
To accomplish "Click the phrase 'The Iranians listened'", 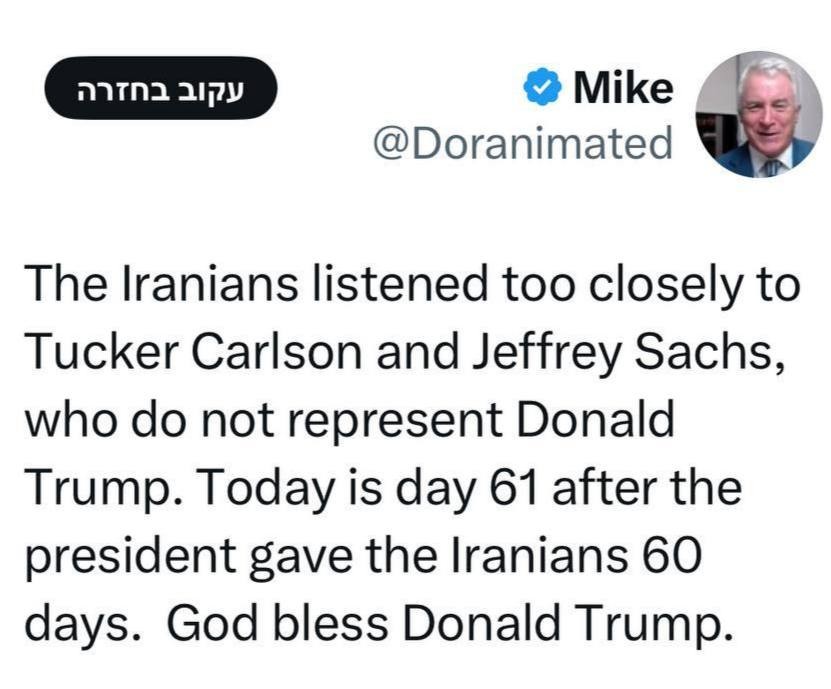I will [x=255, y=284].
